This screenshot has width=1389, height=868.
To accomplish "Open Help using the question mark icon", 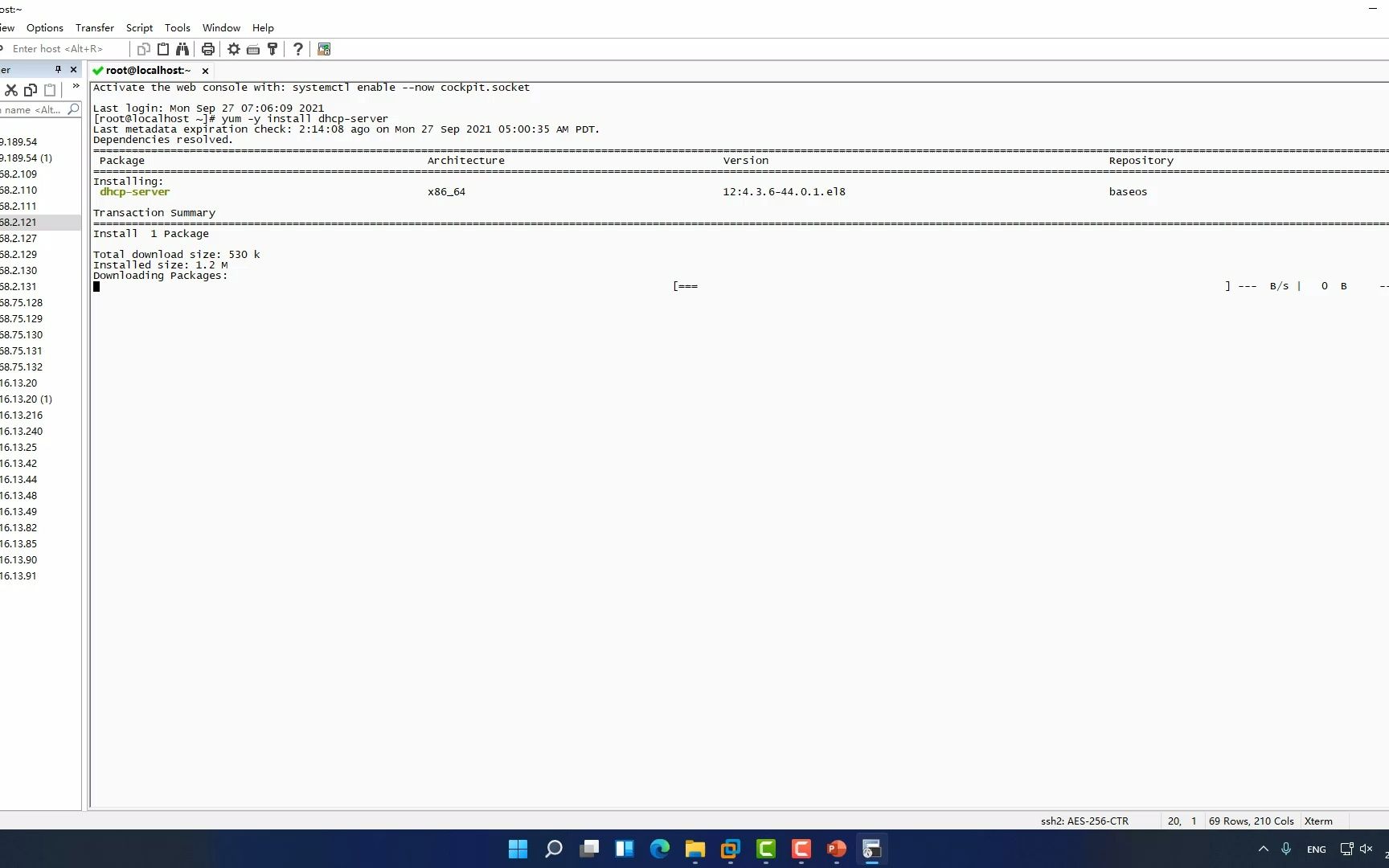I will (x=298, y=49).
